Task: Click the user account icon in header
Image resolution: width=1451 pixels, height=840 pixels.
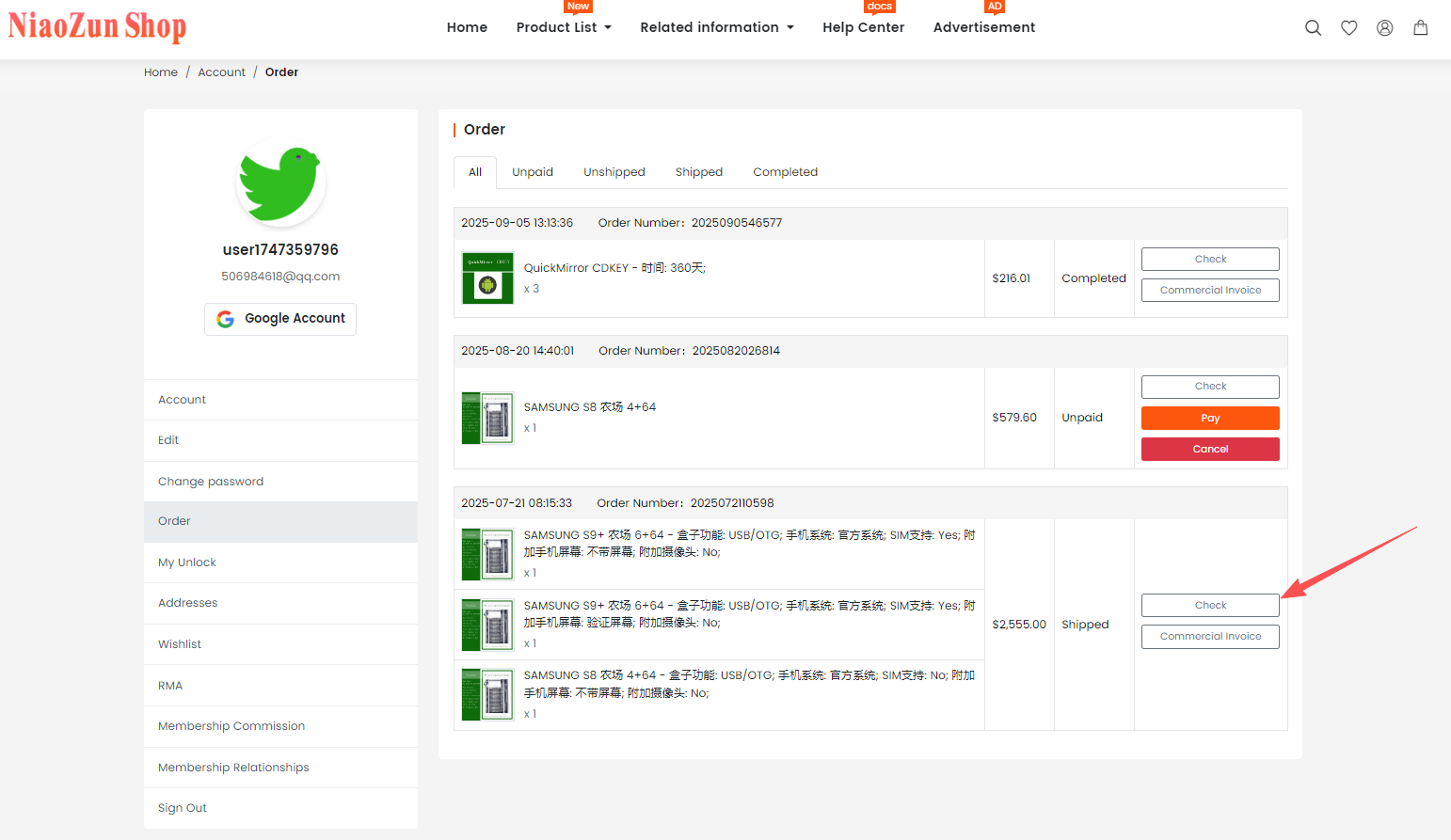Action: coord(1384,28)
